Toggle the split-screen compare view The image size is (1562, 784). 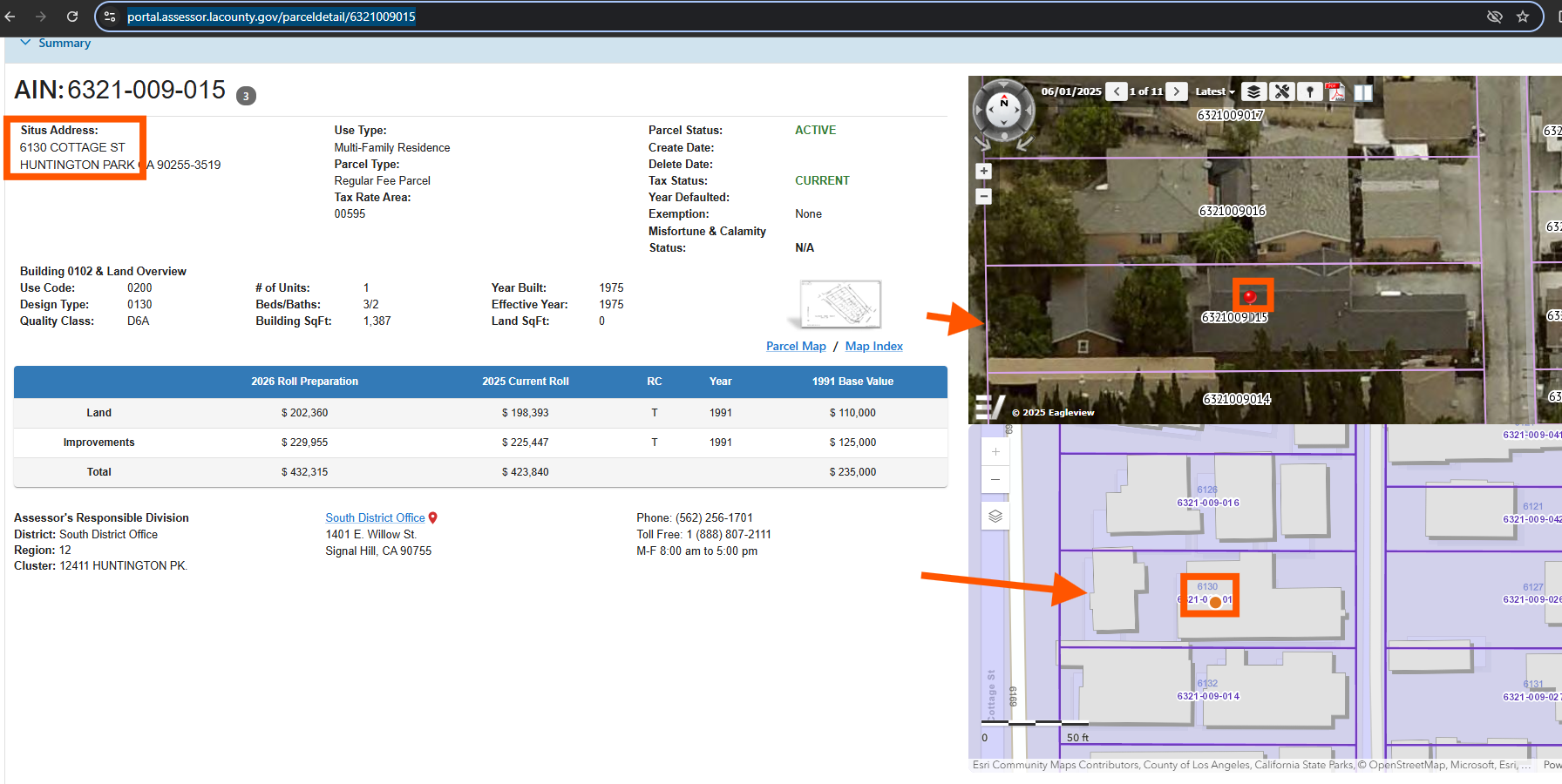tap(1363, 91)
